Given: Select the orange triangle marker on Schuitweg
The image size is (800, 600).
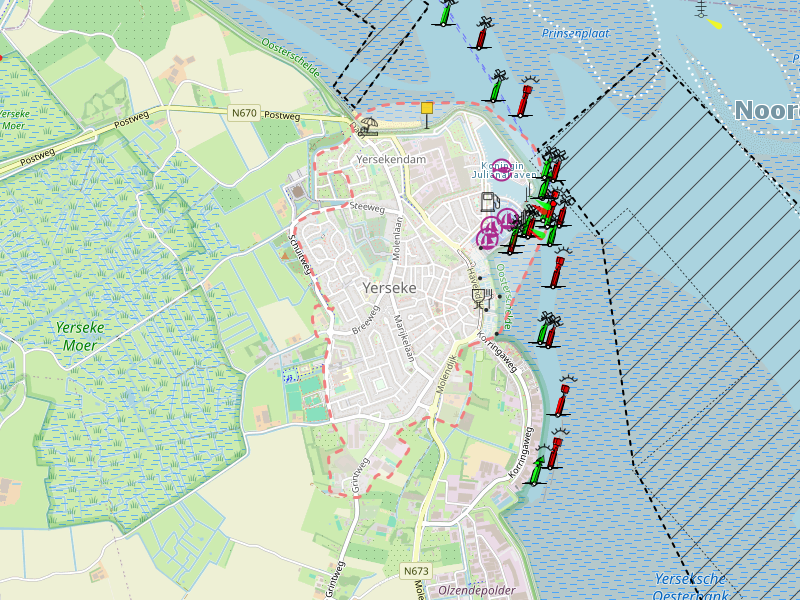Looking at the screenshot, I should pyautogui.click(x=286, y=256).
